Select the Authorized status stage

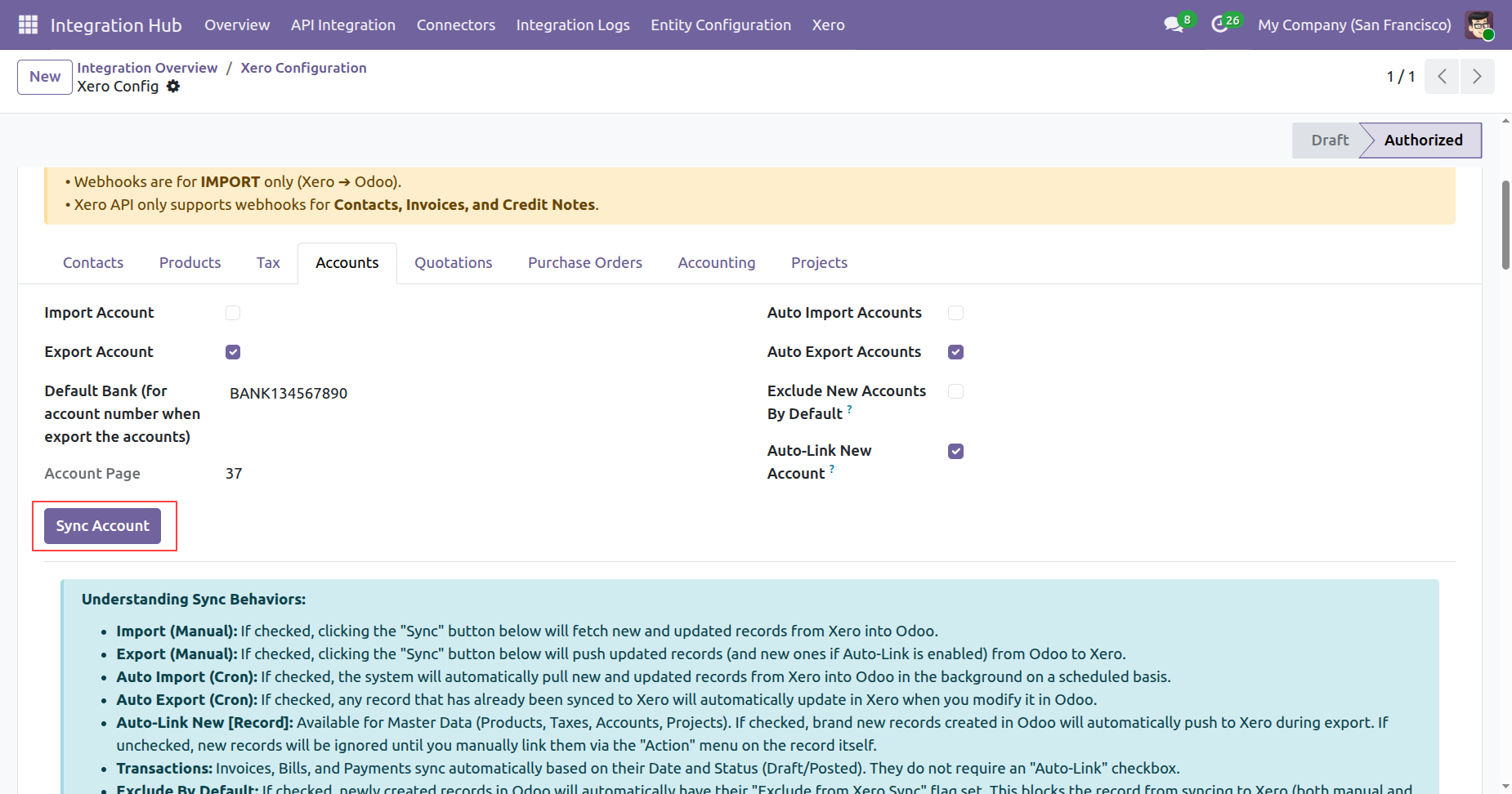click(1423, 141)
